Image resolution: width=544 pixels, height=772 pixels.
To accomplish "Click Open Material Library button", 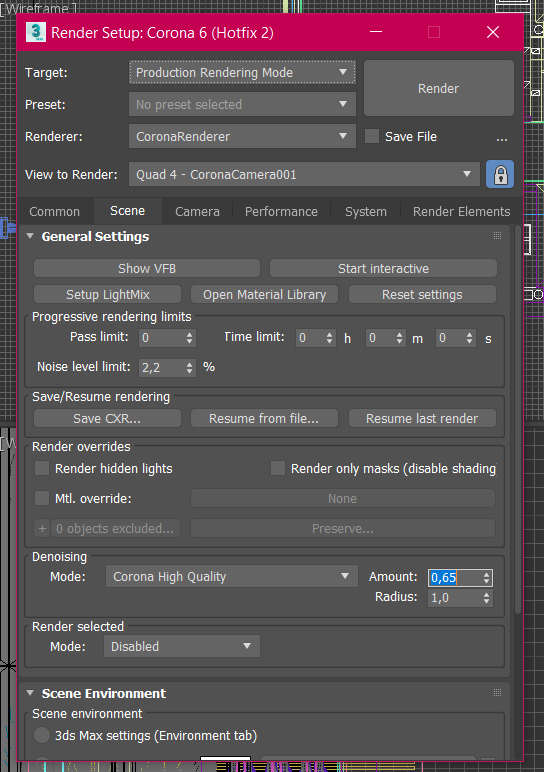I will (264, 294).
